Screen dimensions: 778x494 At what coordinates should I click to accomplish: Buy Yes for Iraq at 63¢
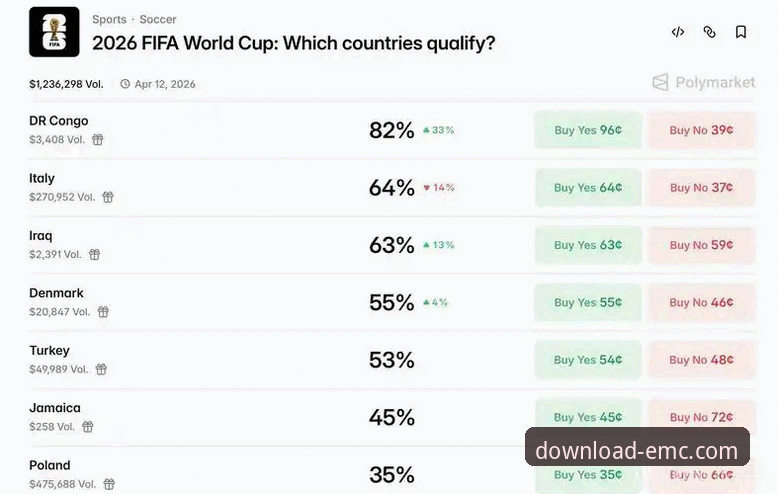point(588,245)
